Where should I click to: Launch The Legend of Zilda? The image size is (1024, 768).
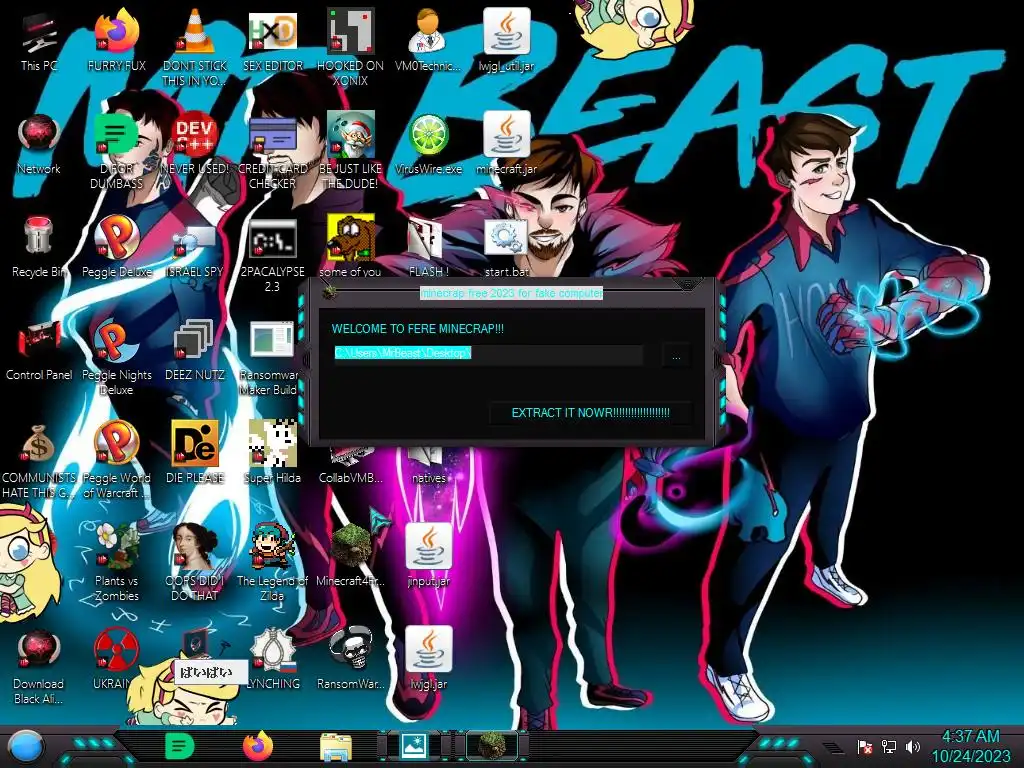pos(272,563)
